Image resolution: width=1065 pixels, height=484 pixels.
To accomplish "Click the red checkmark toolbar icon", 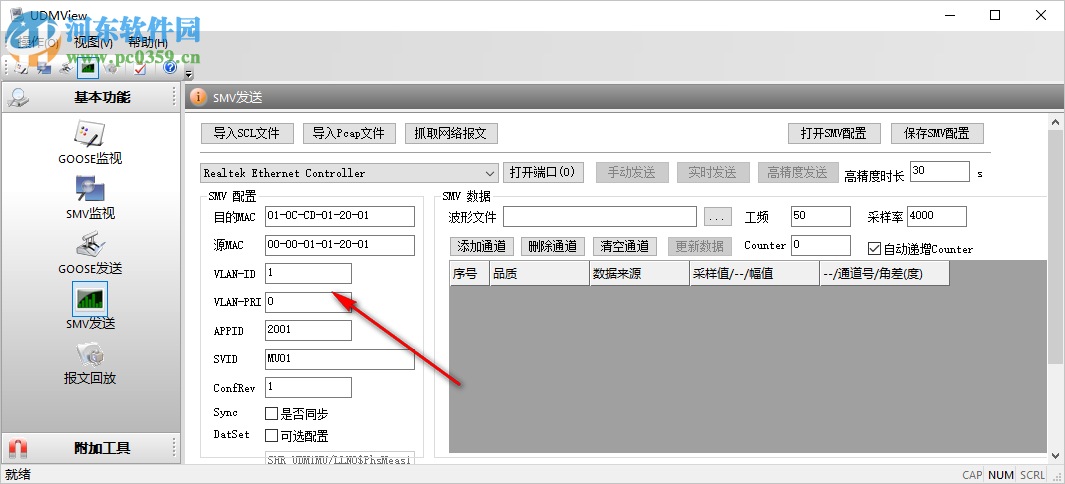I will (x=140, y=68).
